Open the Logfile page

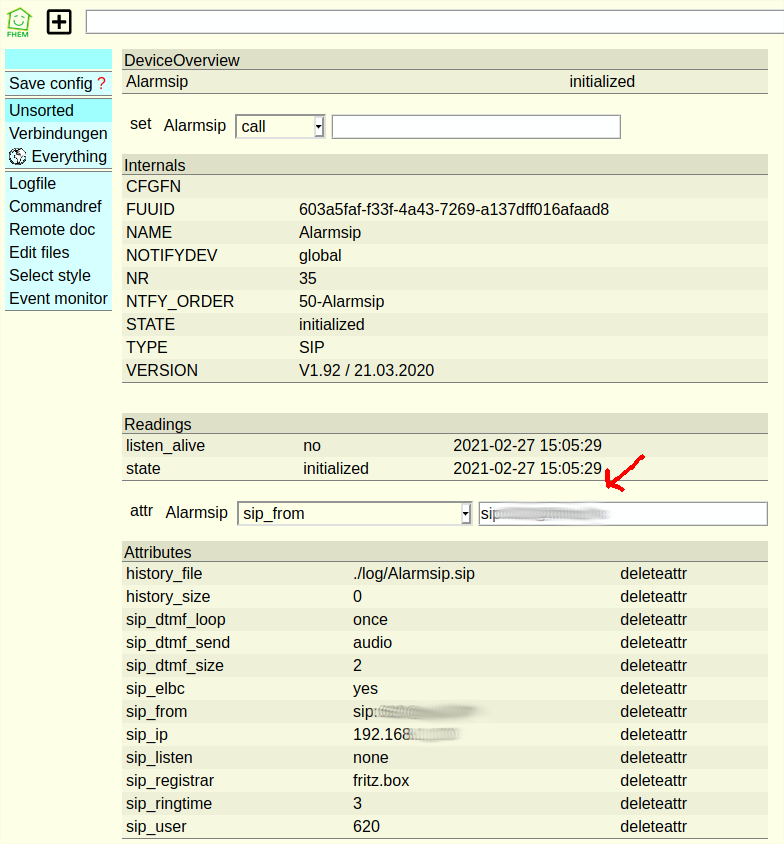pos(33,184)
